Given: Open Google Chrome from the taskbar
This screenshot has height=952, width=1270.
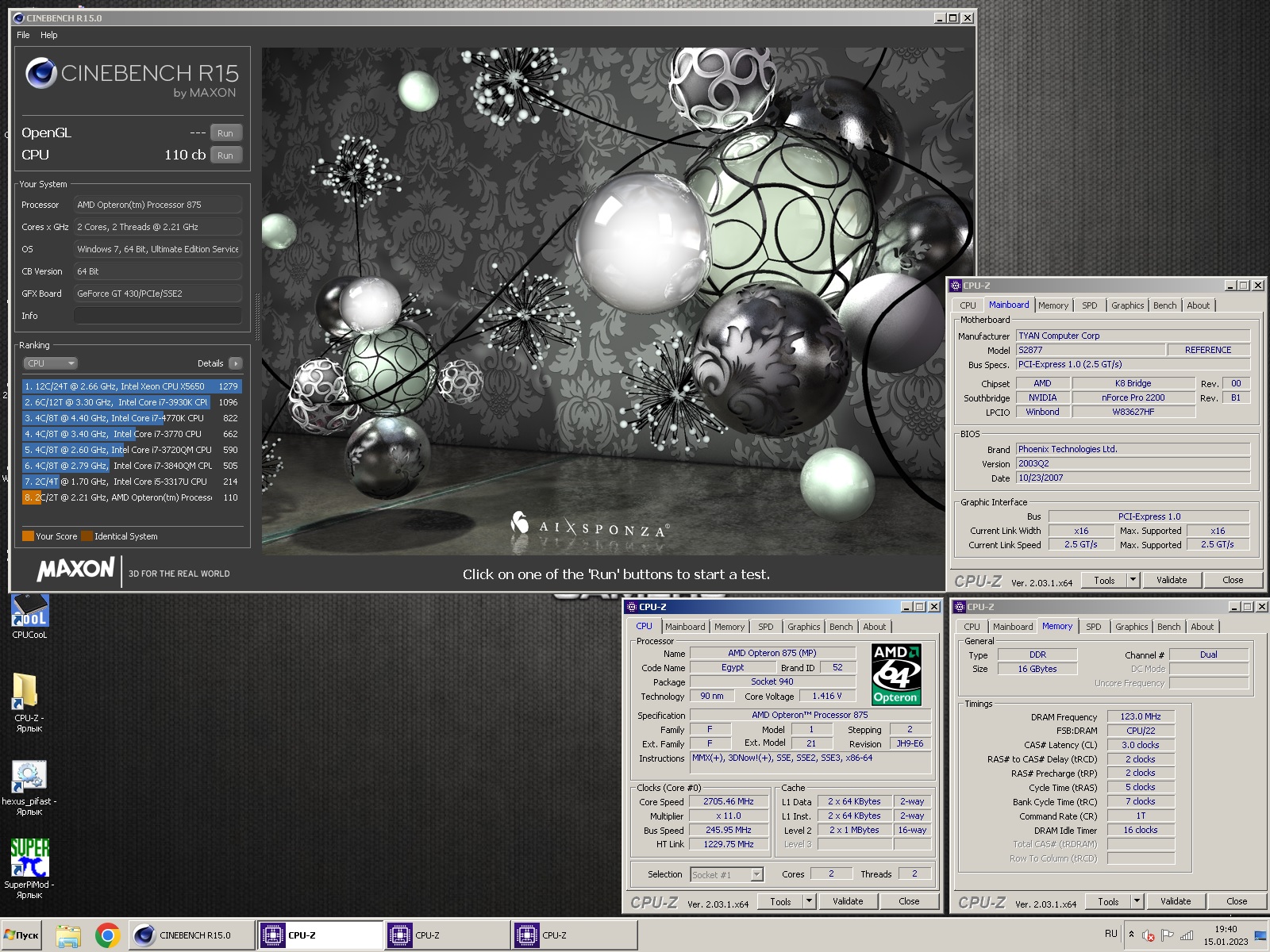Looking at the screenshot, I should coord(107,935).
